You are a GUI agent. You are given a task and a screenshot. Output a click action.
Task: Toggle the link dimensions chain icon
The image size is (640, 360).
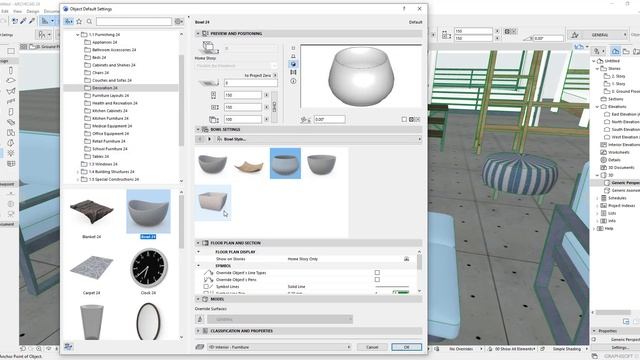[274, 107]
